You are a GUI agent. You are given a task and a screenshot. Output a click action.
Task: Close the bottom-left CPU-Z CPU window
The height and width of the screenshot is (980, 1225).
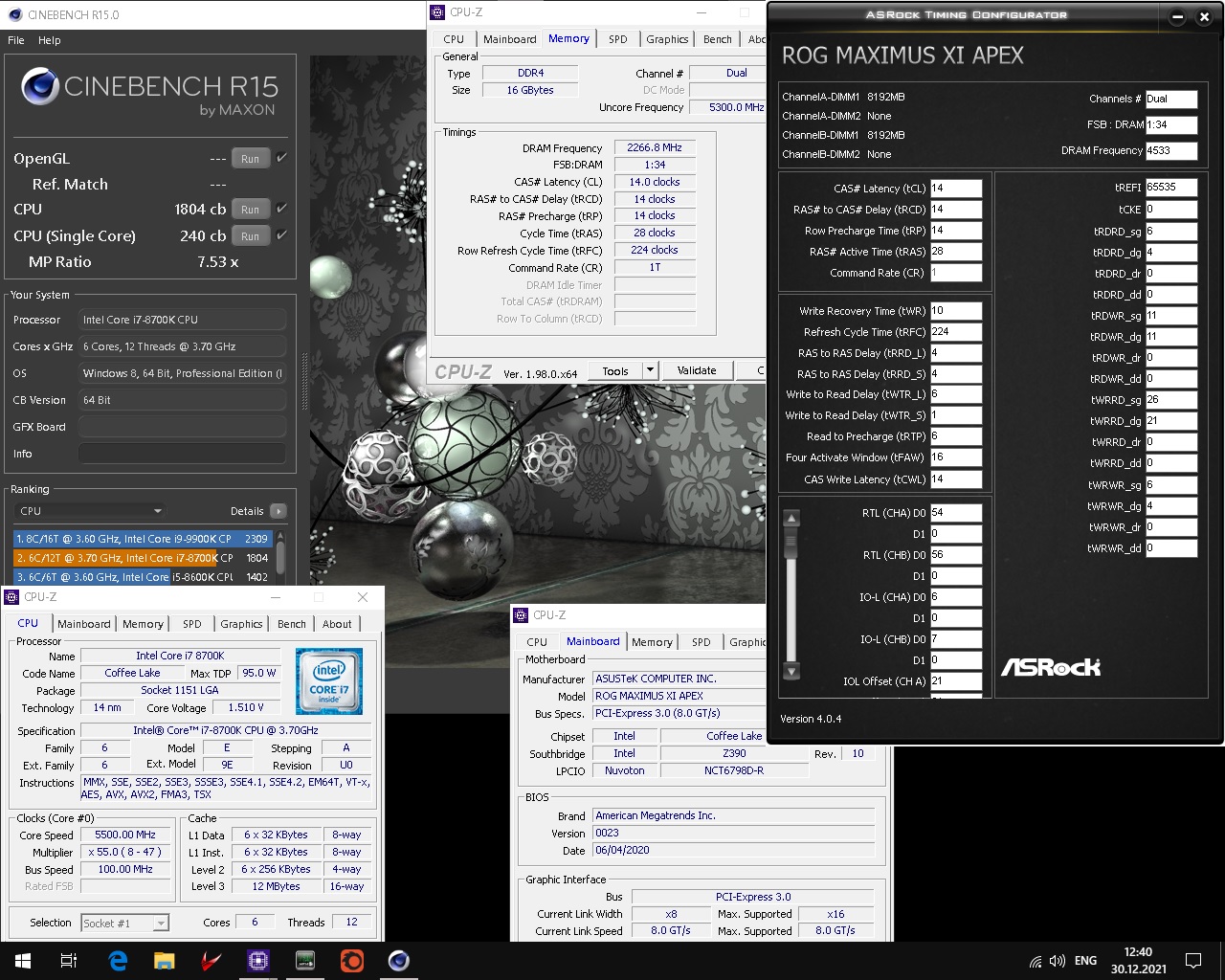(363, 597)
